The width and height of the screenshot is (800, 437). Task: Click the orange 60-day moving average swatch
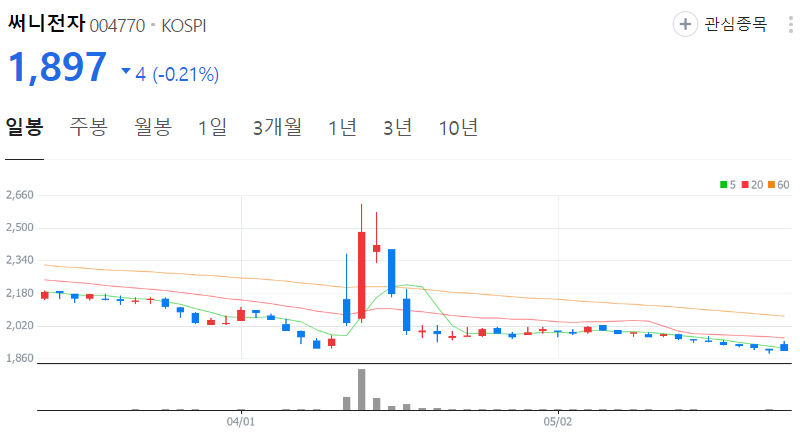click(x=771, y=185)
